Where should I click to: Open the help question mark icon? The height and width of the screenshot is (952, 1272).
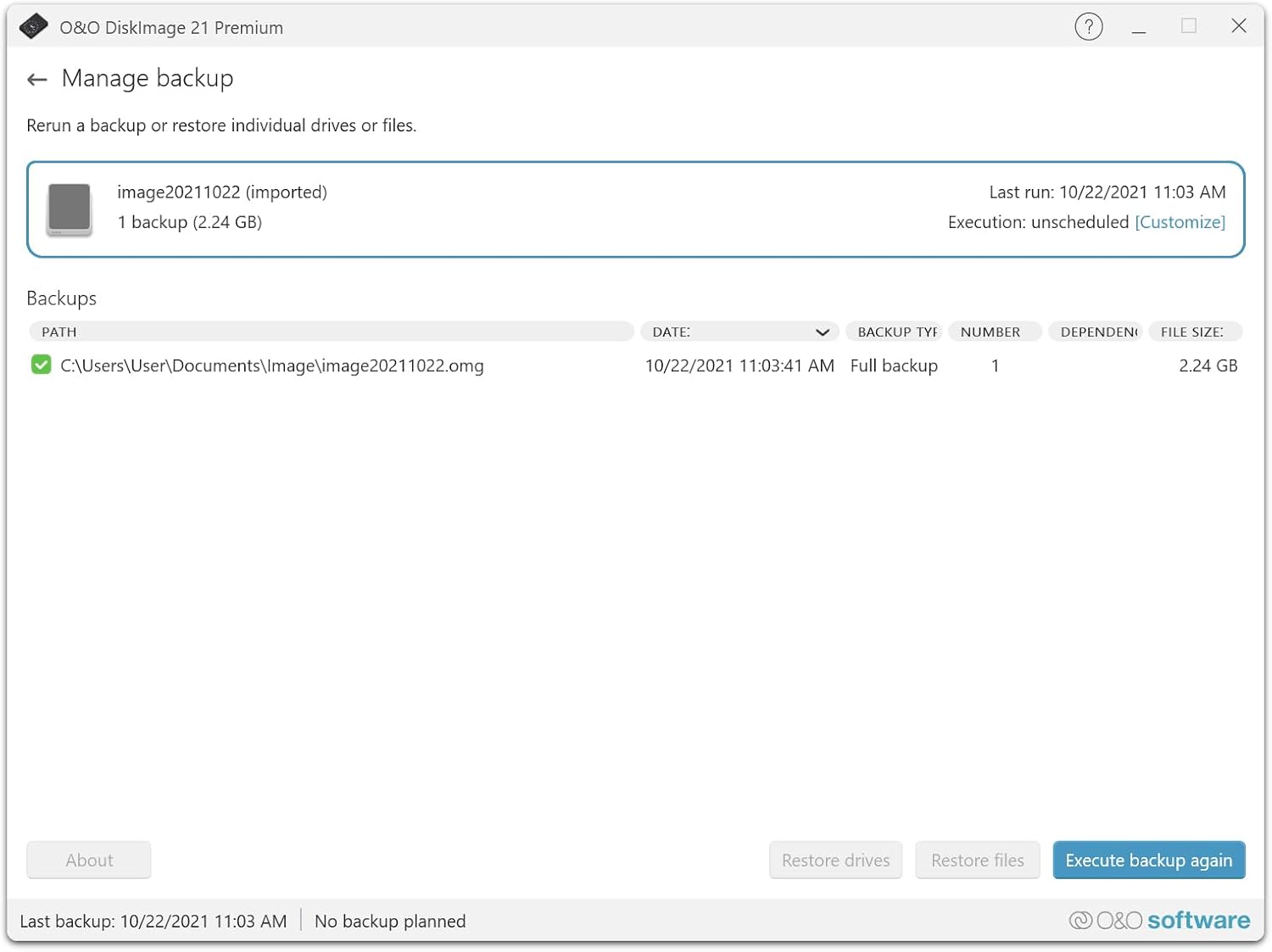point(1088,26)
